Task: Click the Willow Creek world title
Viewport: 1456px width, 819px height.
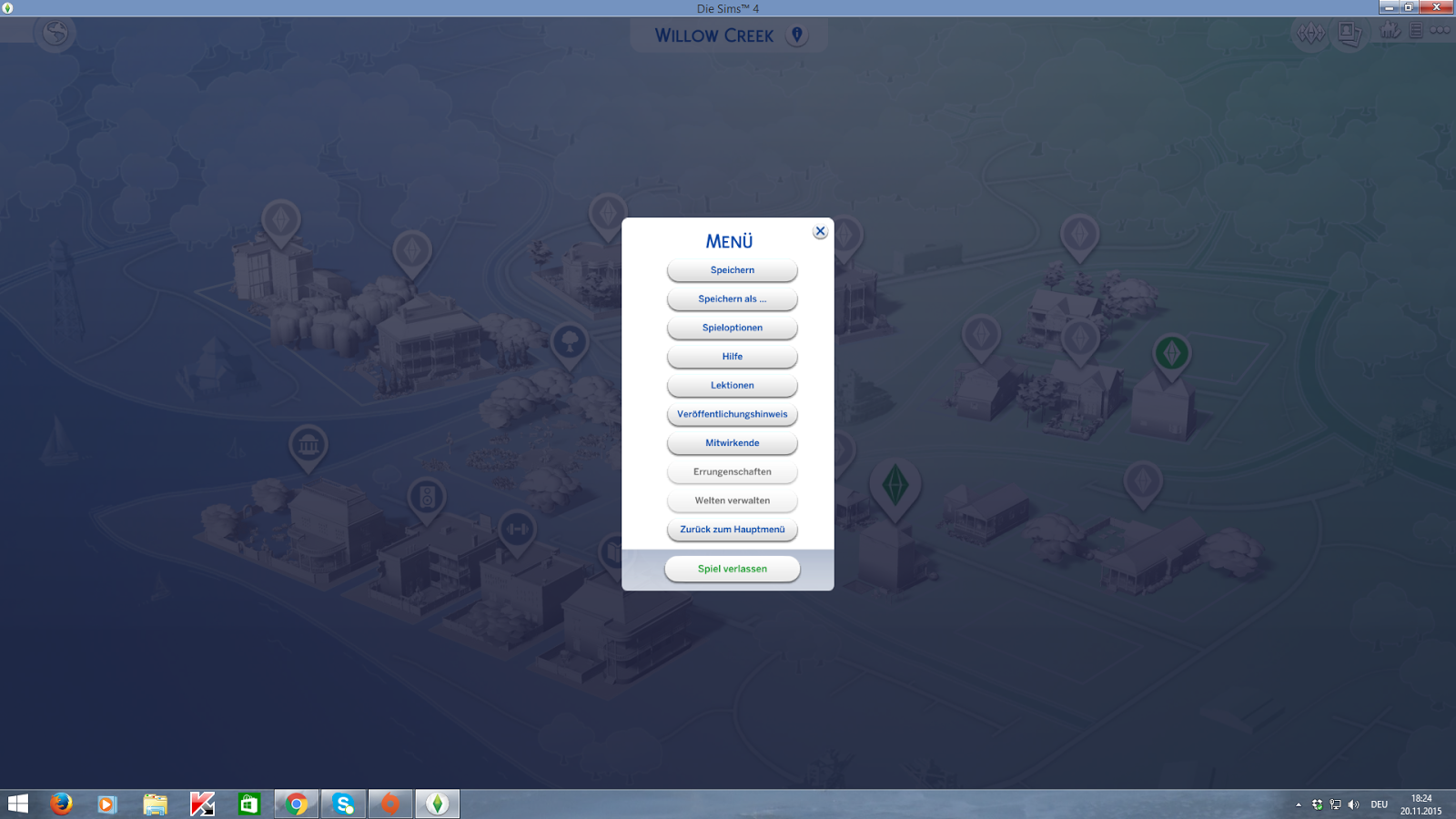Action: coord(714,35)
